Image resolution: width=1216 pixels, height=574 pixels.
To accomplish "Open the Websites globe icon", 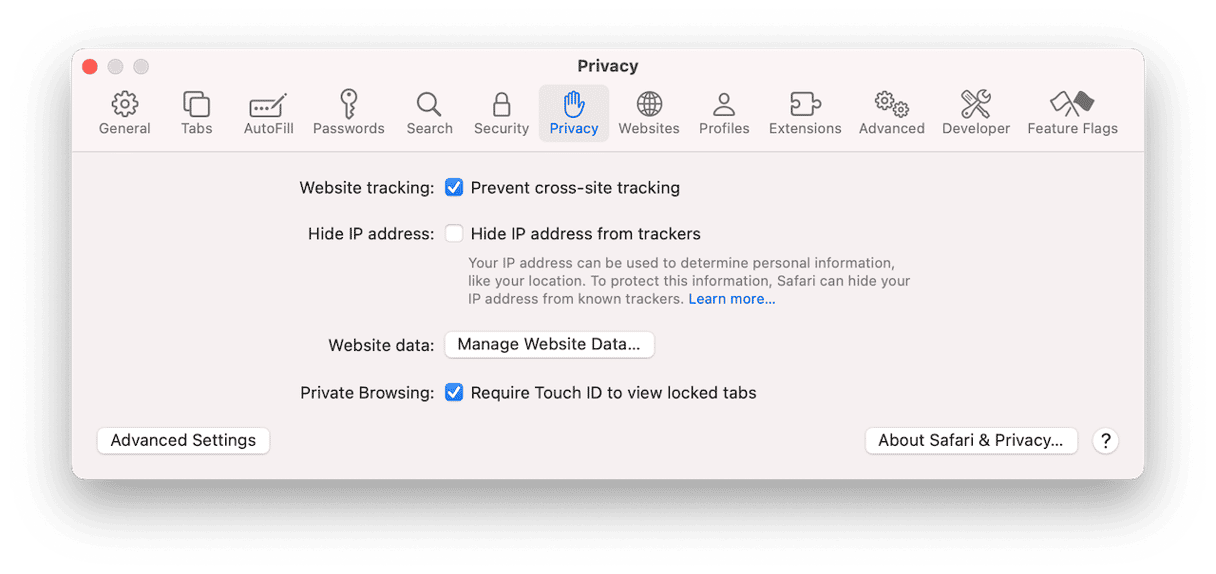I will (x=649, y=104).
